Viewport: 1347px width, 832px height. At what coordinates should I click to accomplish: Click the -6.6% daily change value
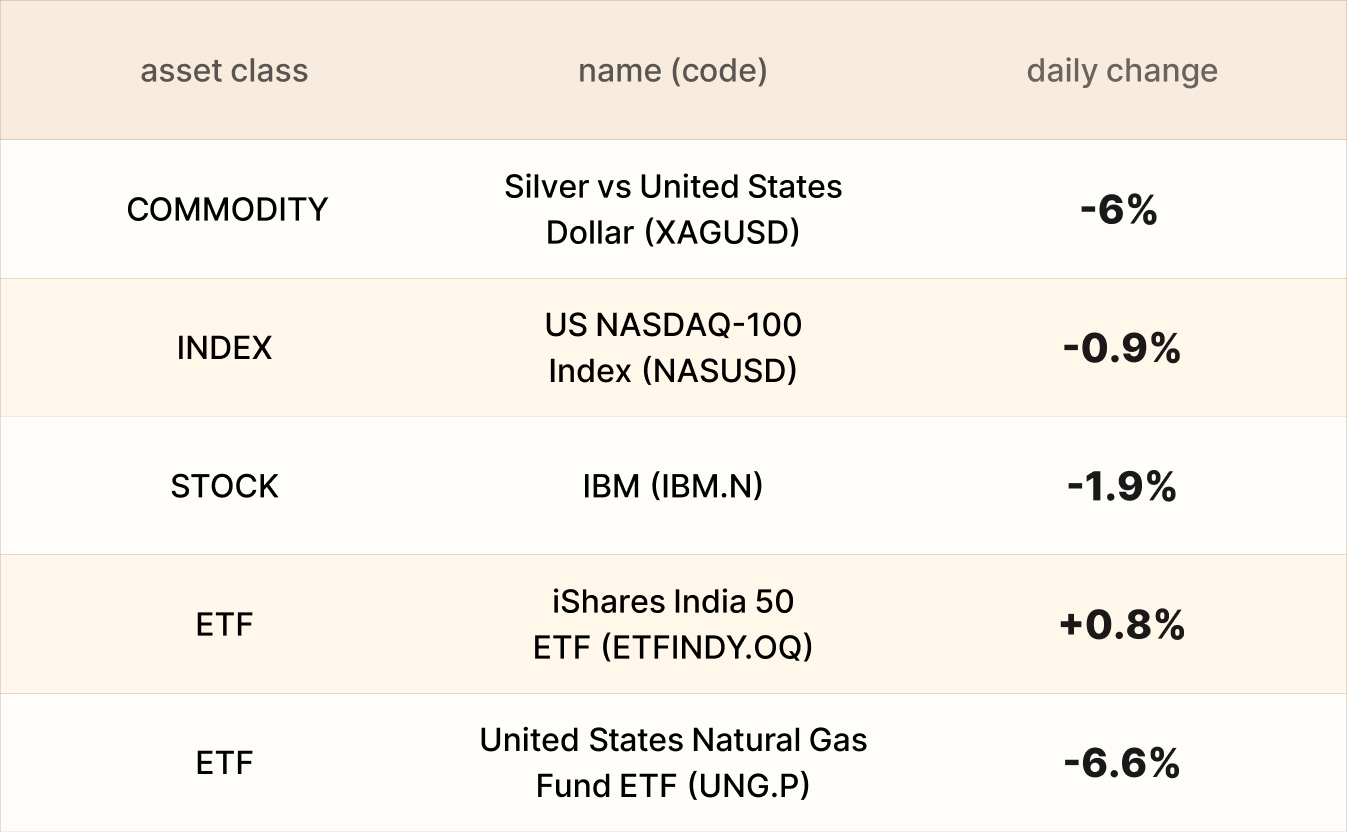point(1121,764)
